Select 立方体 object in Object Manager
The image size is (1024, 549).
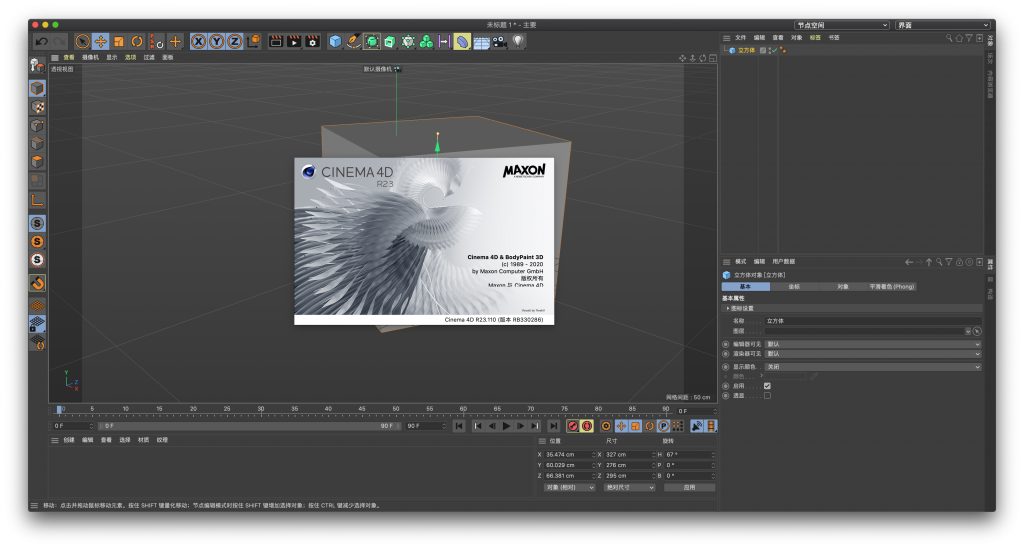coord(746,50)
